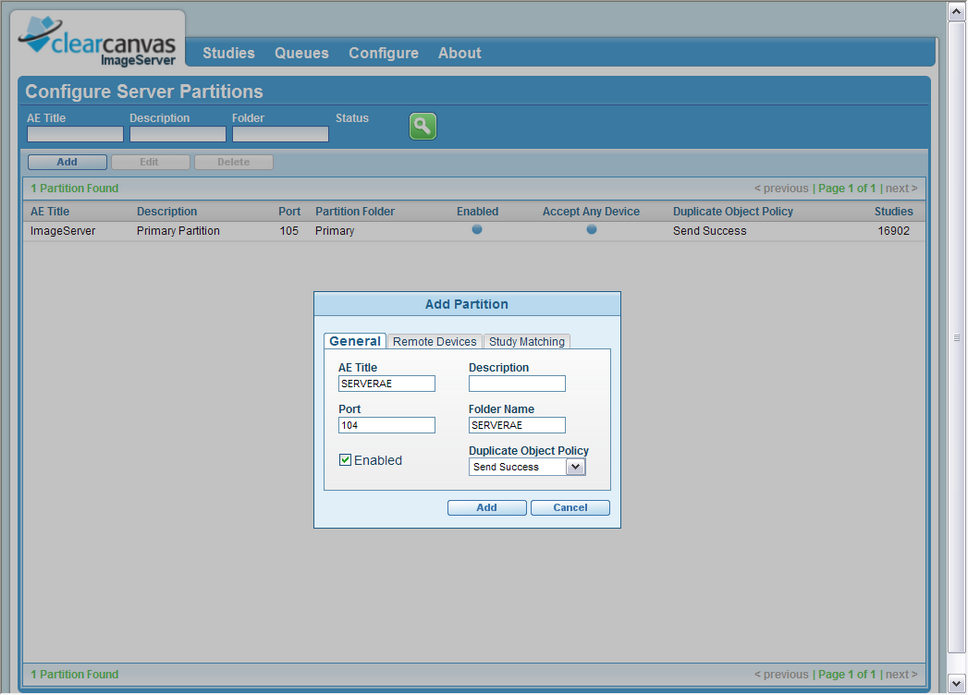Click the scrollbar up arrow

coord(956,12)
